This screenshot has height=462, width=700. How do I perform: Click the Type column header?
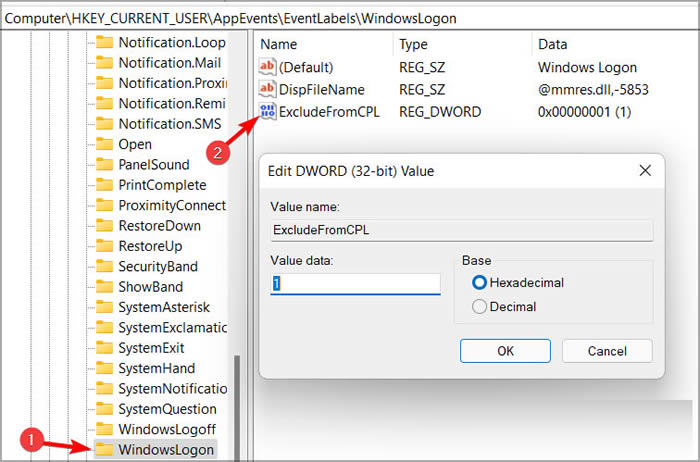[x=413, y=44]
